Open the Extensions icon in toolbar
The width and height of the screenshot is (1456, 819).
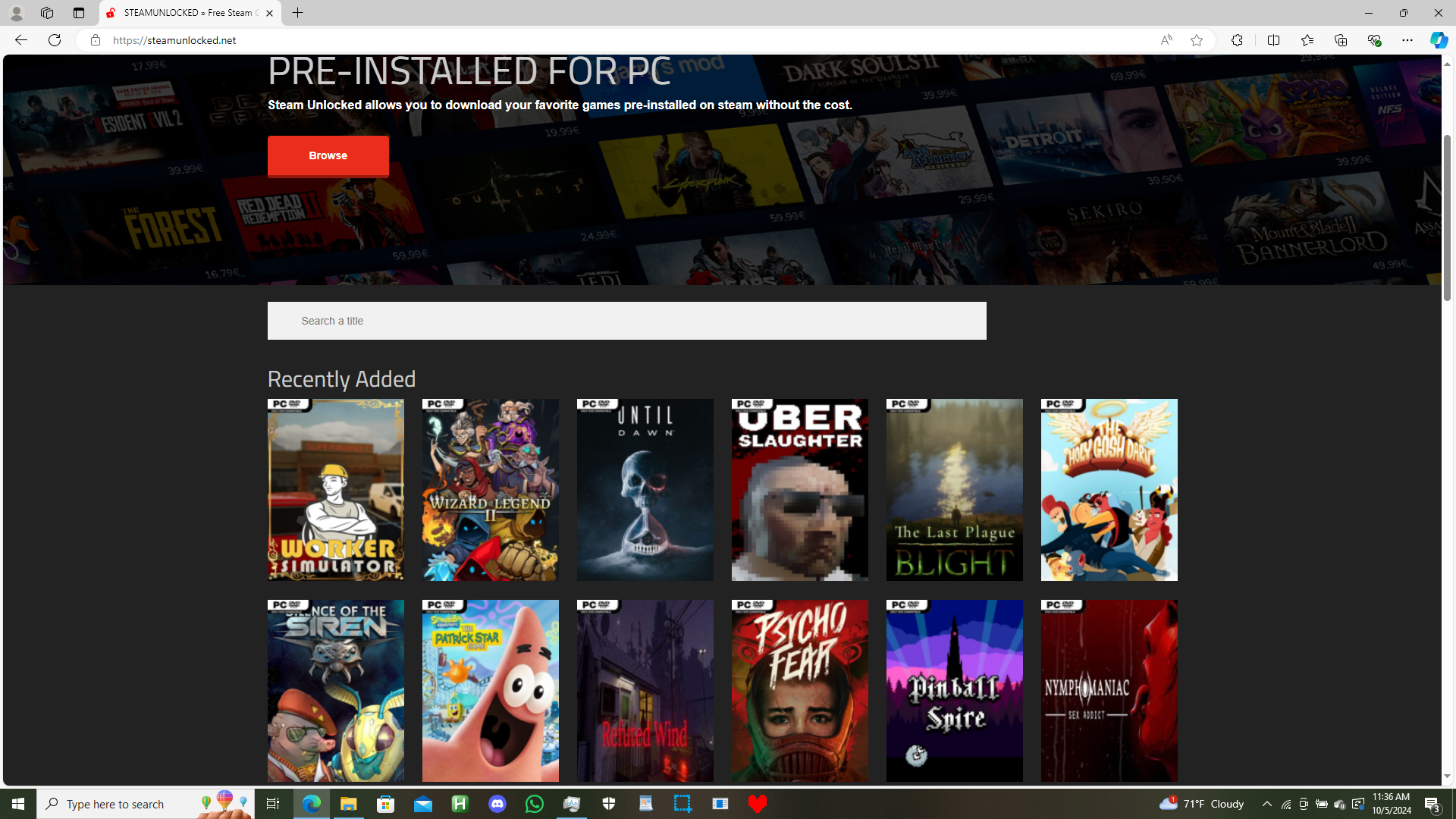coord(1237,40)
